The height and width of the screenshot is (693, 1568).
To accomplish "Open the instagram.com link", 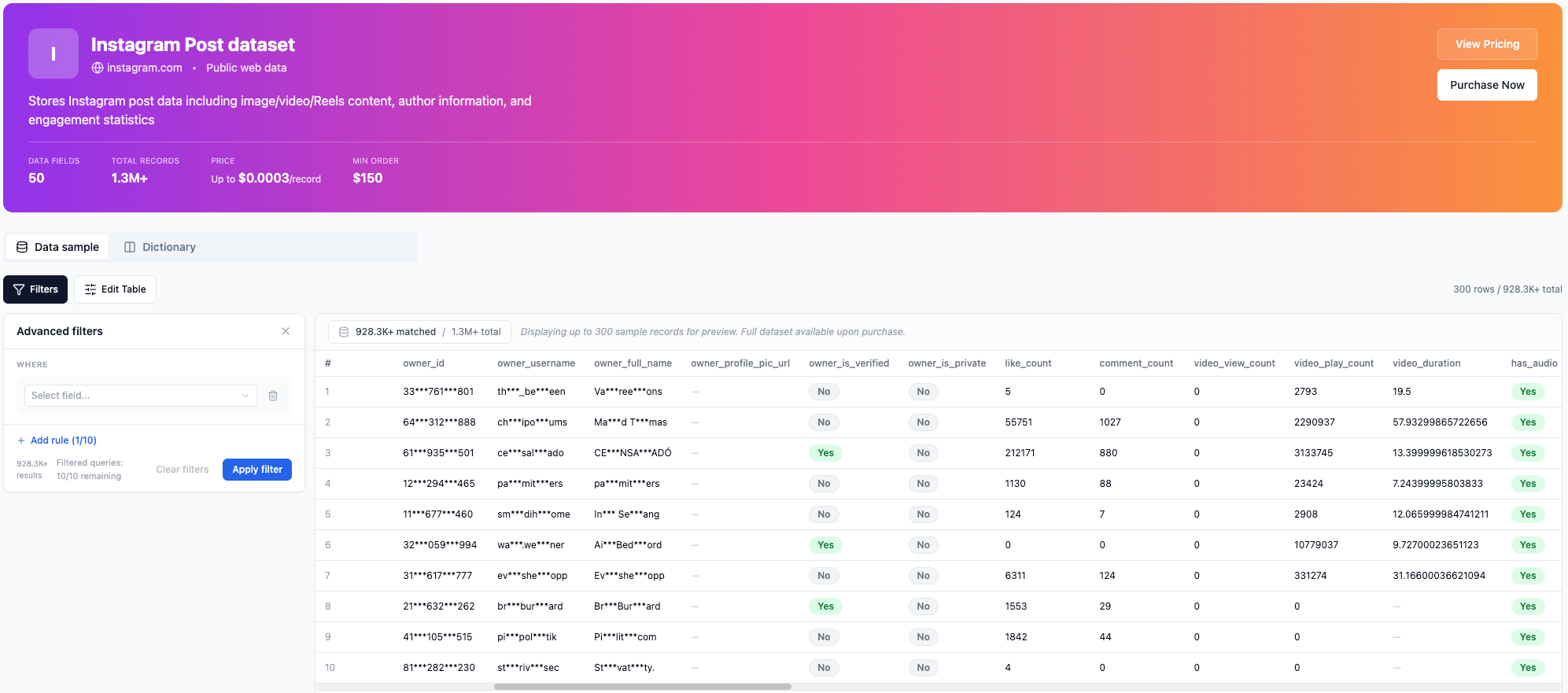I will tap(145, 68).
